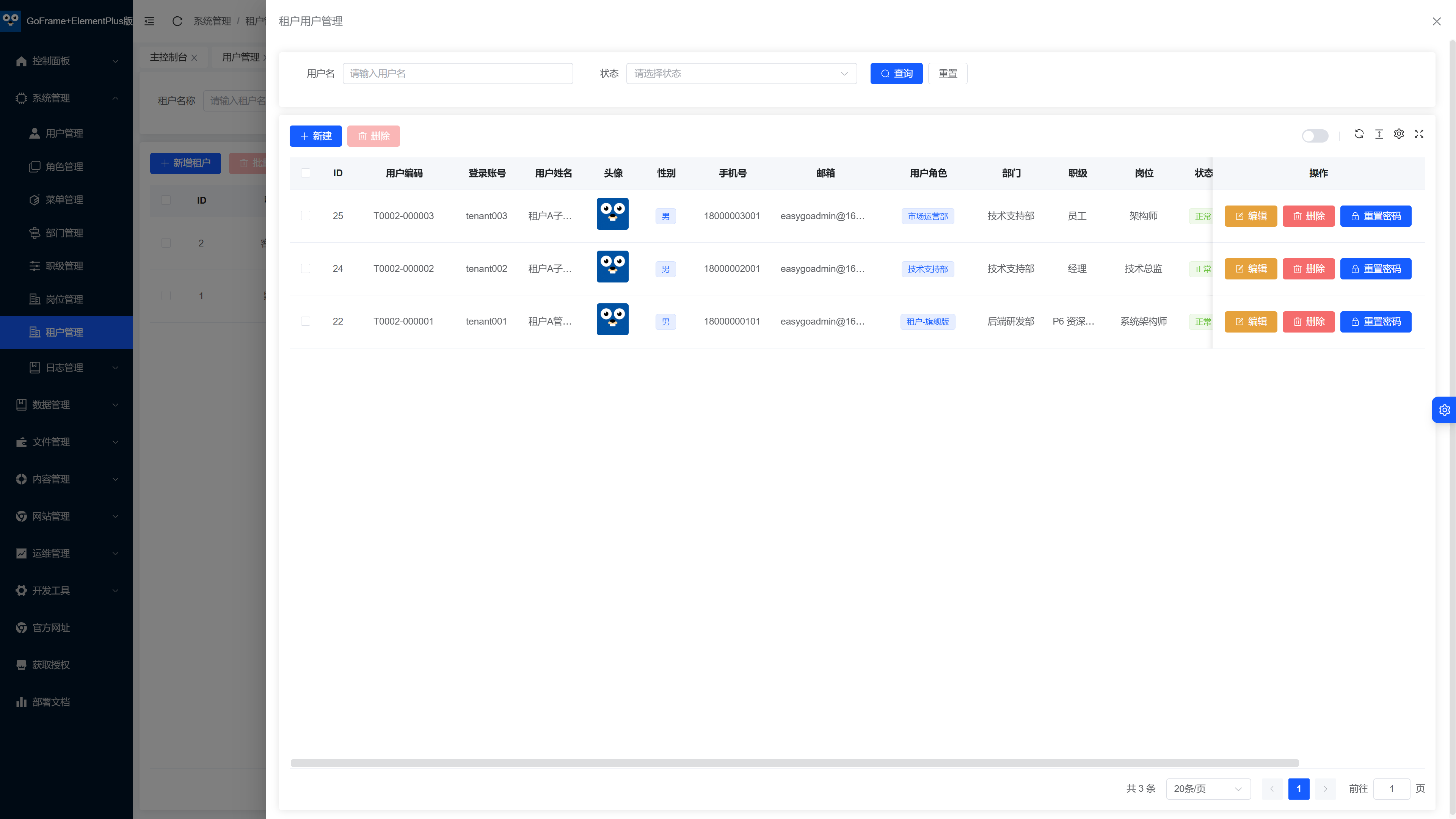Click 重置密码 for tenant001 row
This screenshot has height=819, width=1456.
tap(1376, 322)
